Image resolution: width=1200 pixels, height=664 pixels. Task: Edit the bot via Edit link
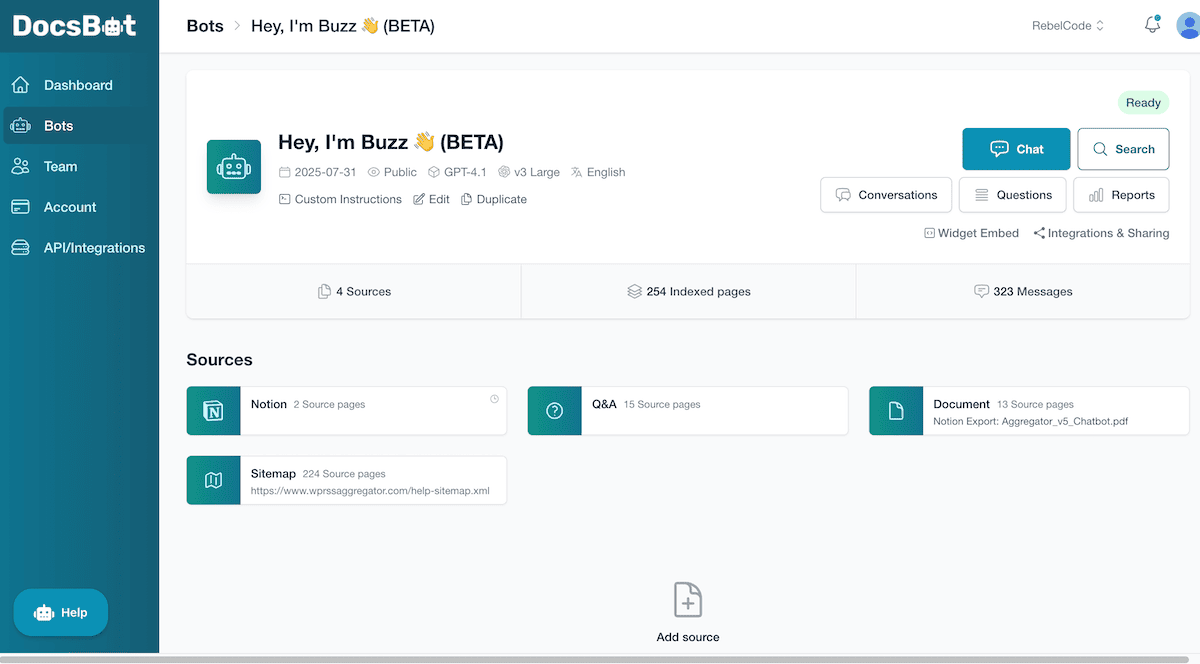431,199
